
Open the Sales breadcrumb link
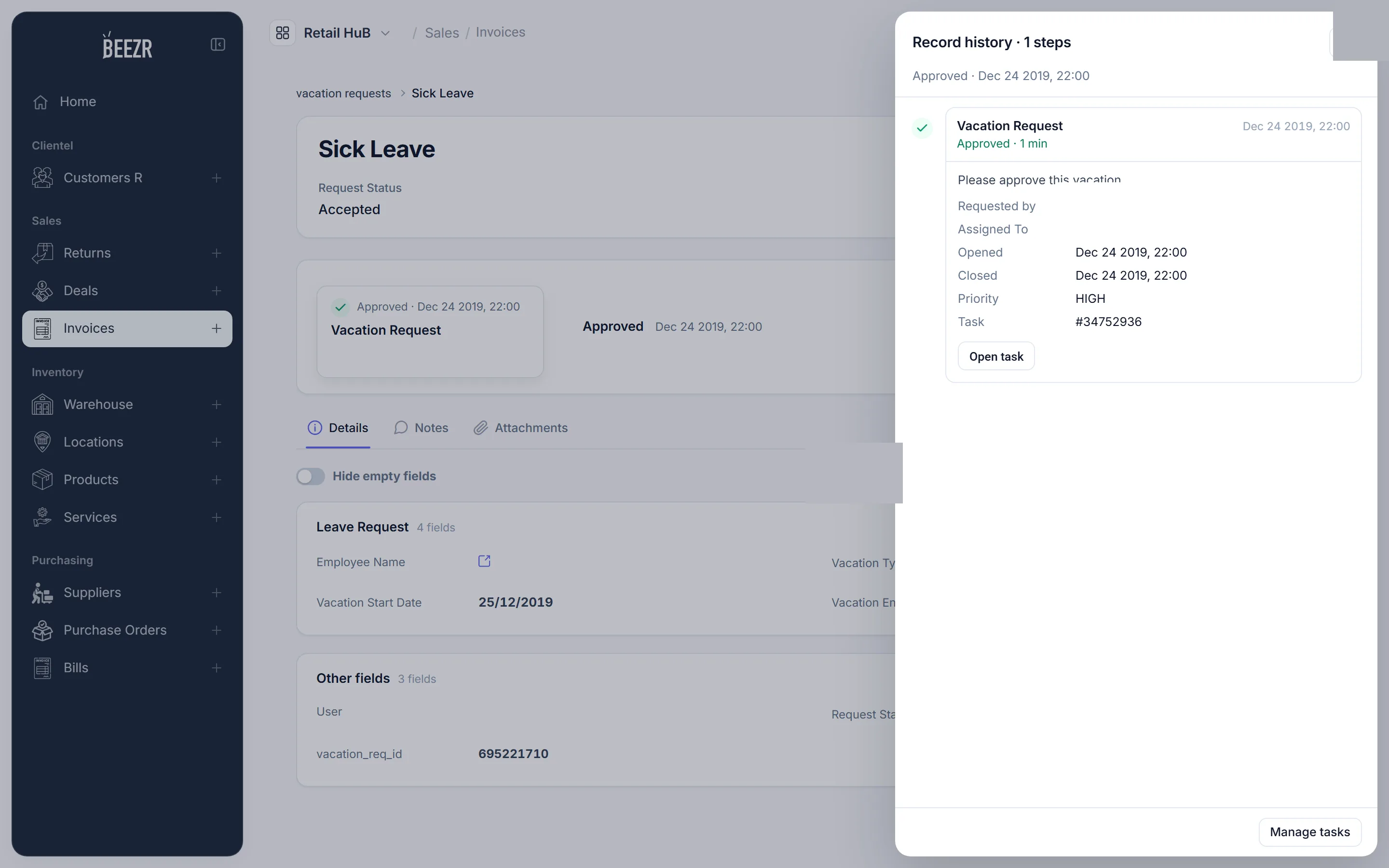(442, 33)
